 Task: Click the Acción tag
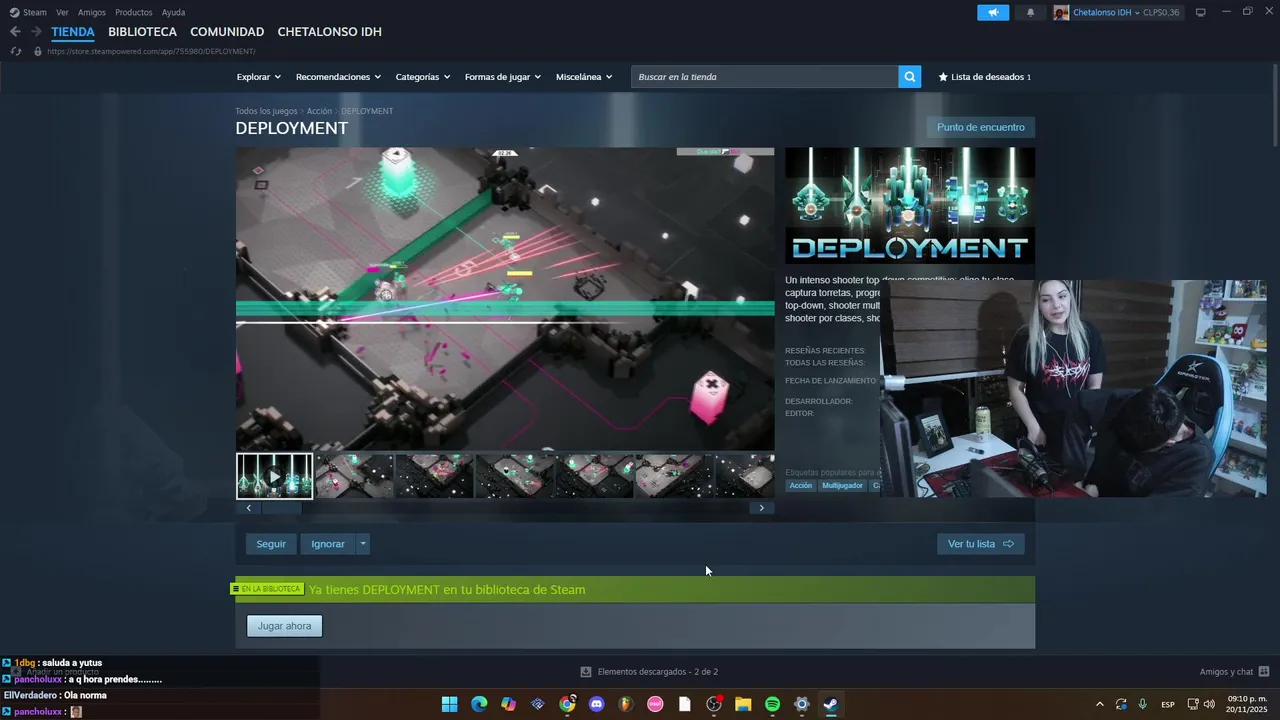801,486
